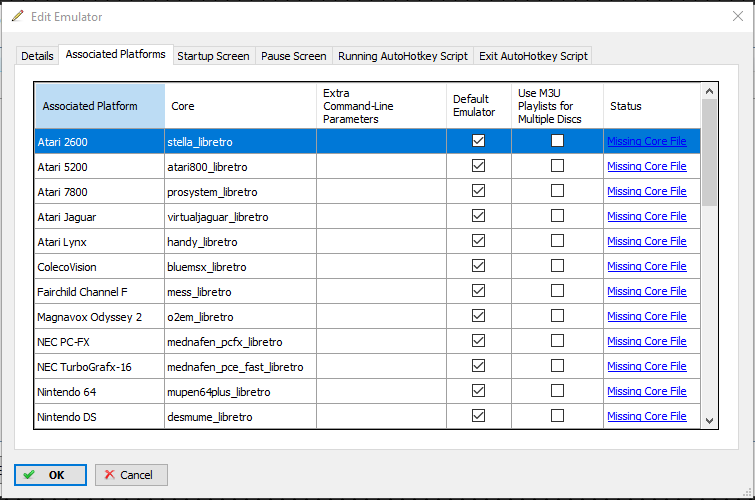The image size is (755, 500).
Task: Open Missing Core File link for Atari Lynx
Action: coord(647,241)
